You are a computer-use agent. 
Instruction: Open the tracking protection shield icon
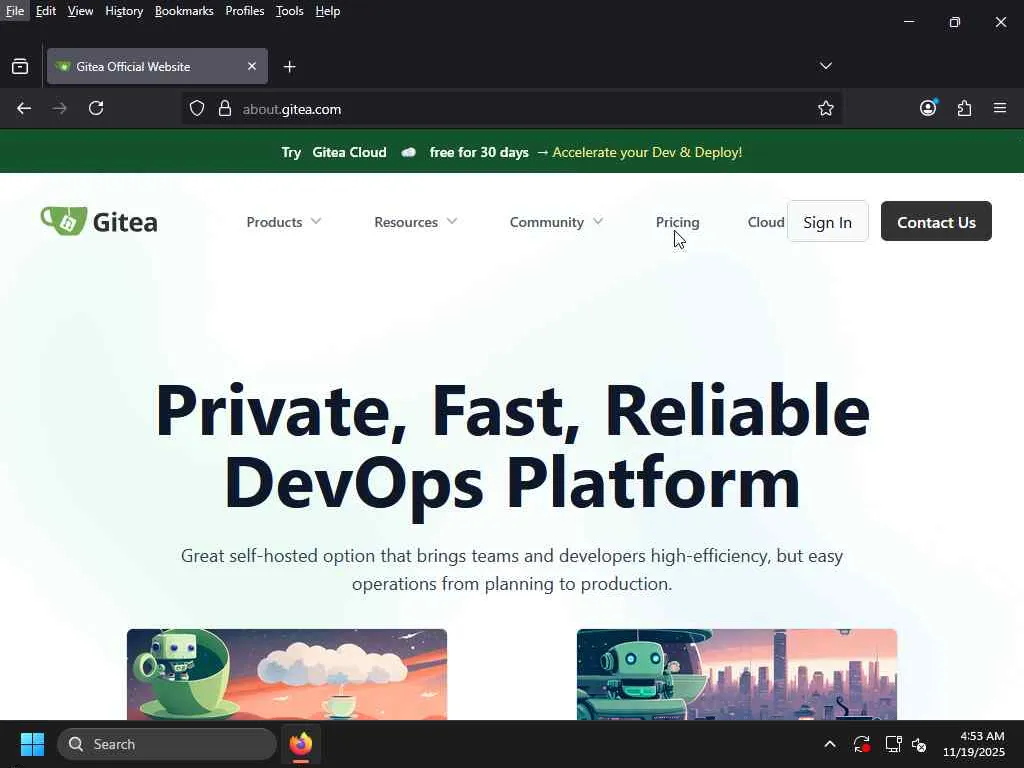(197, 108)
